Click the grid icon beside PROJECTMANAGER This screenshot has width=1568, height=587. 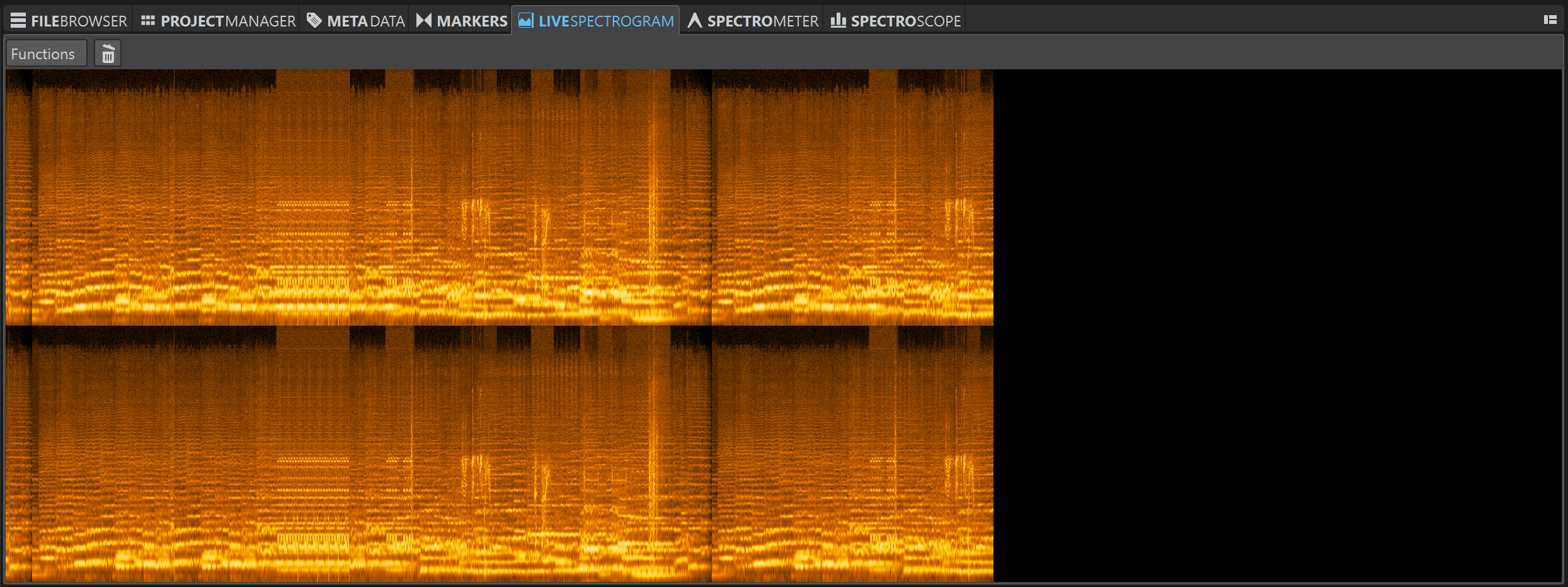149,20
